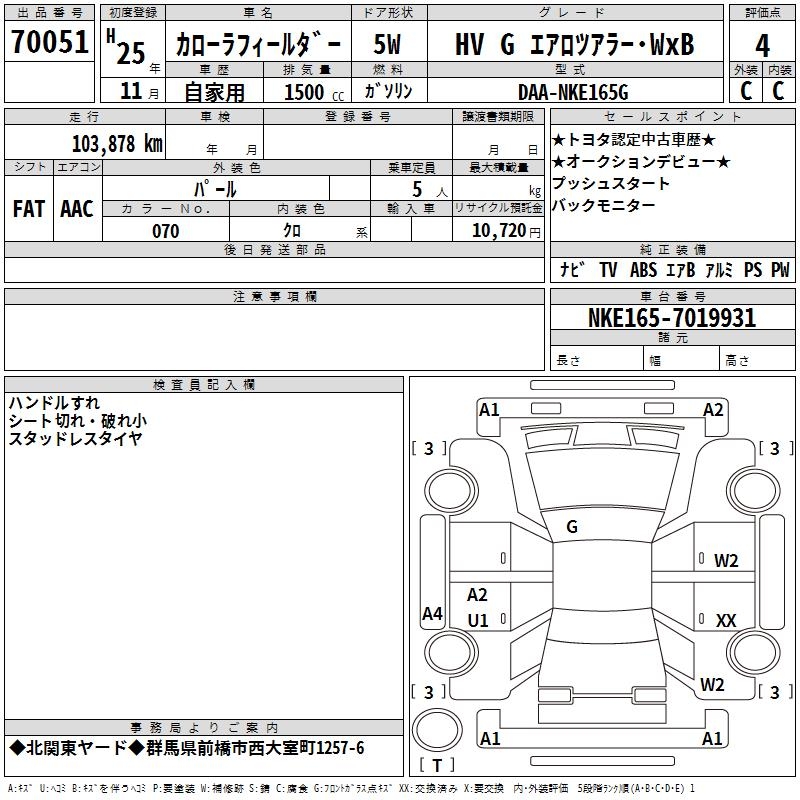Select the door shape value 5W
Screen dimensions: 800x800
click(x=388, y=44)
